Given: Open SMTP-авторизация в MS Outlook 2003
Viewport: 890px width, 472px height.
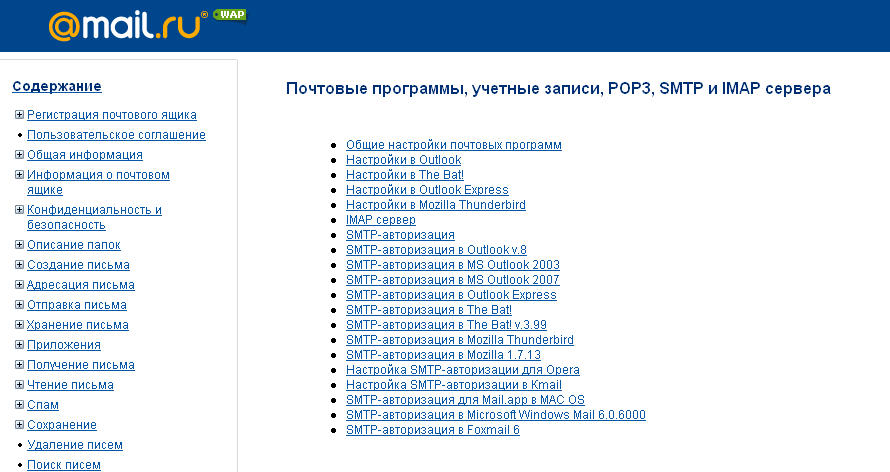Looking at the screenshot, I should 453,265.
